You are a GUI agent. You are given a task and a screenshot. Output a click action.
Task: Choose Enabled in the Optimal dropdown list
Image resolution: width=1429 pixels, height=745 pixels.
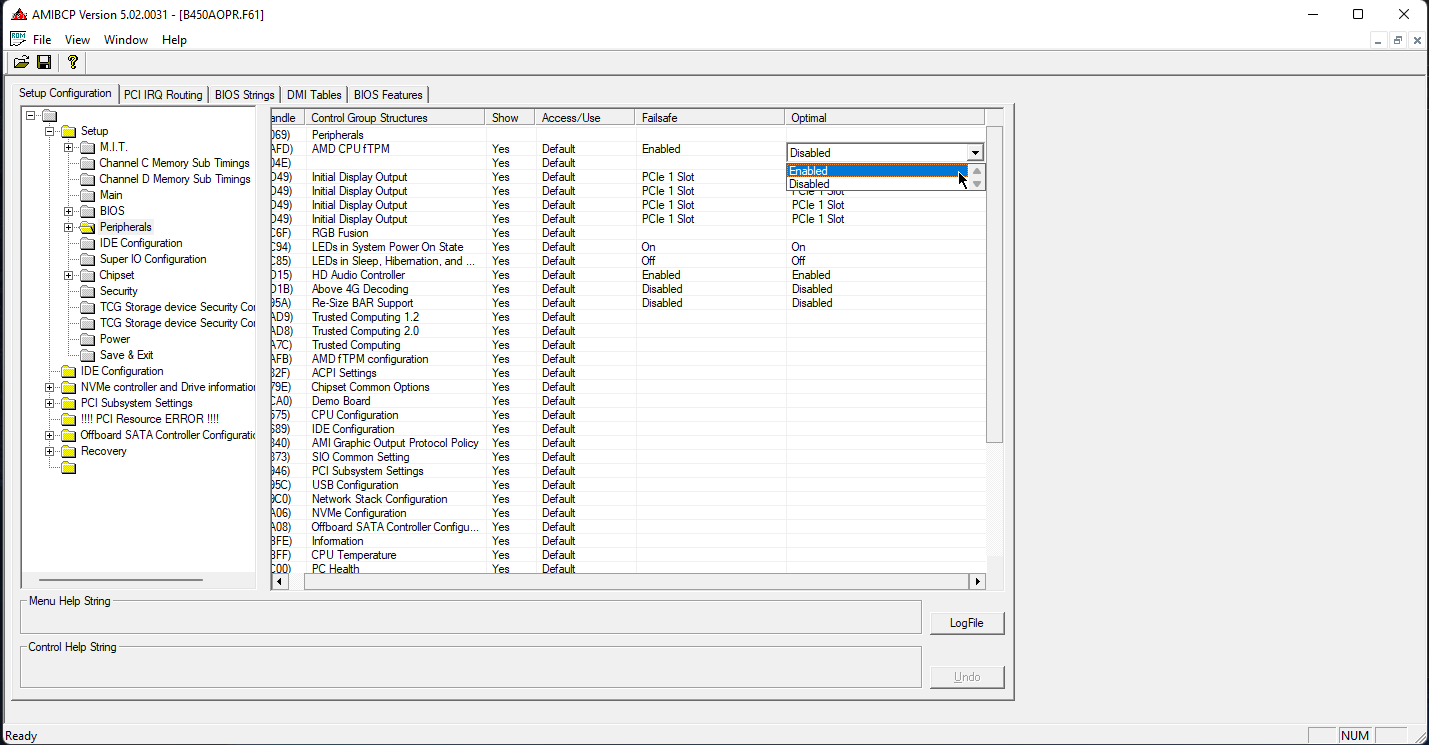877,171
